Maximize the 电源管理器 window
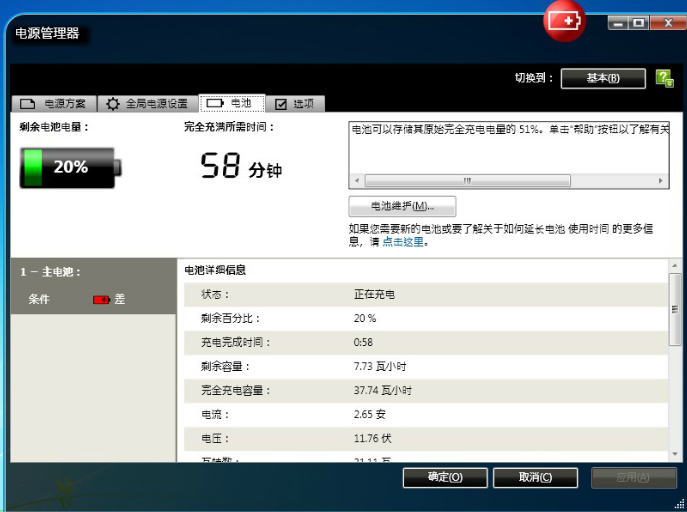The width and height of the screenshot is (687, 512). (638, 21)
